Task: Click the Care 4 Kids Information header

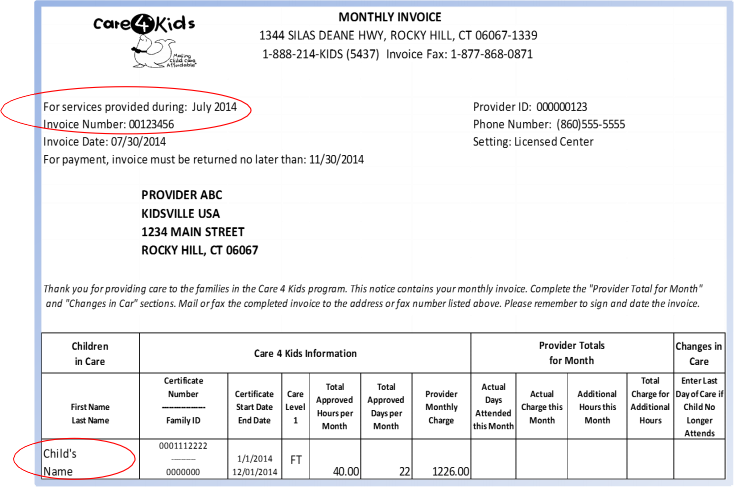Action: coord(305,354)
